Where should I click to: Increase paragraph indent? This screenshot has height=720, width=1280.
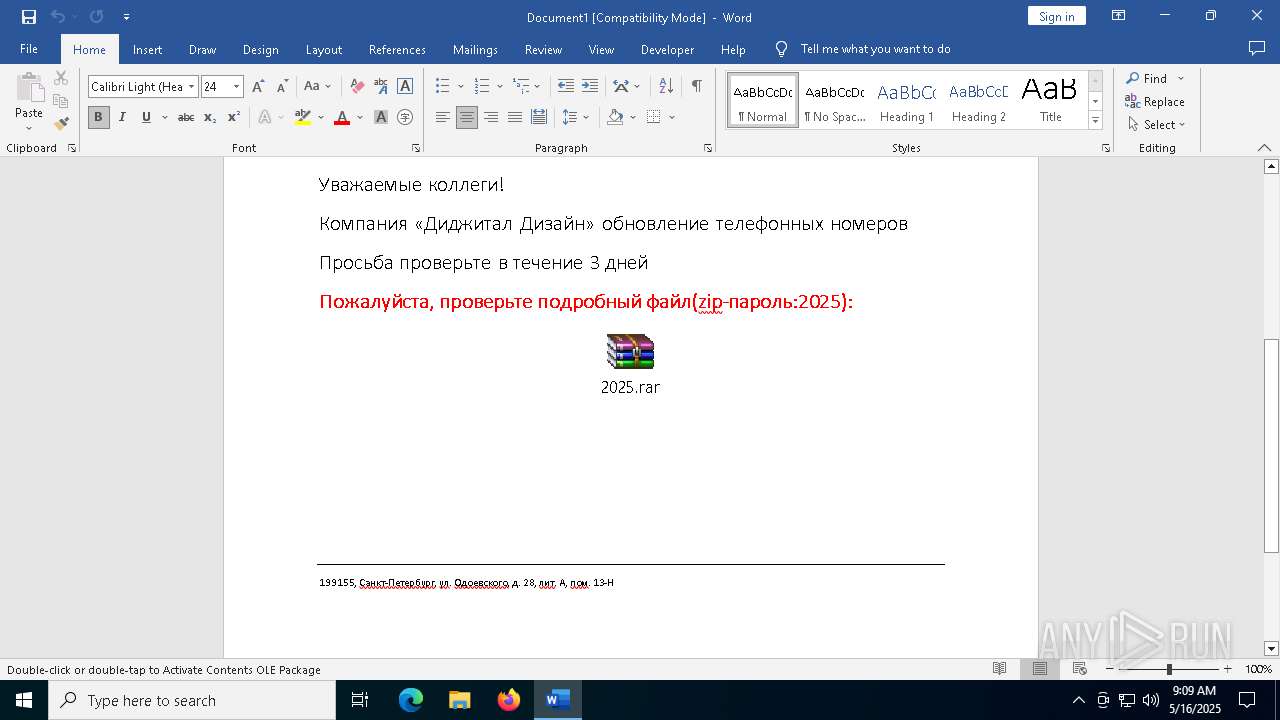tap(590, 87)
